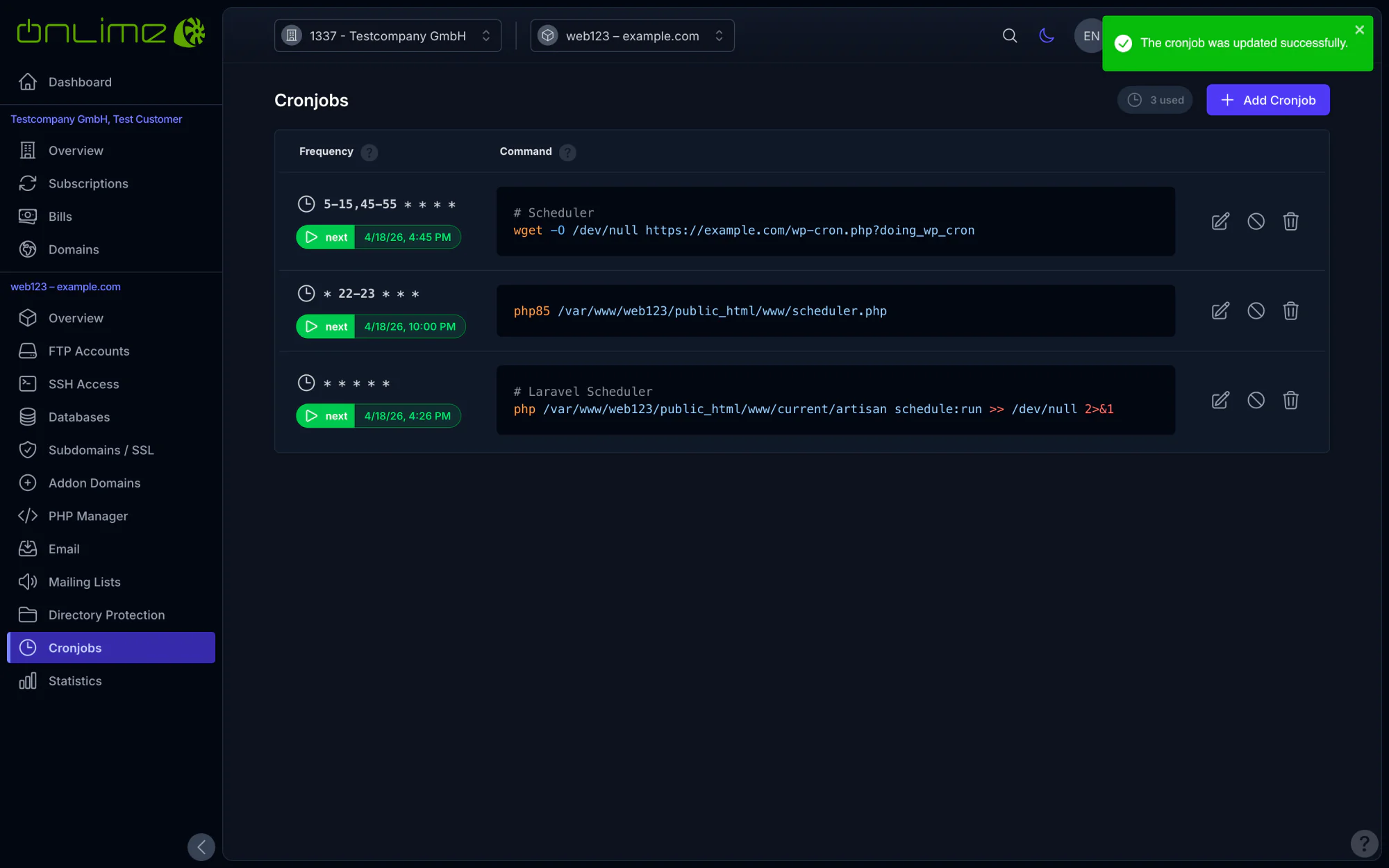Open the web123 – example.com selector
The width and height of the screenshot is (1389, 868).
pyautogui.click(x=632, y=35)
